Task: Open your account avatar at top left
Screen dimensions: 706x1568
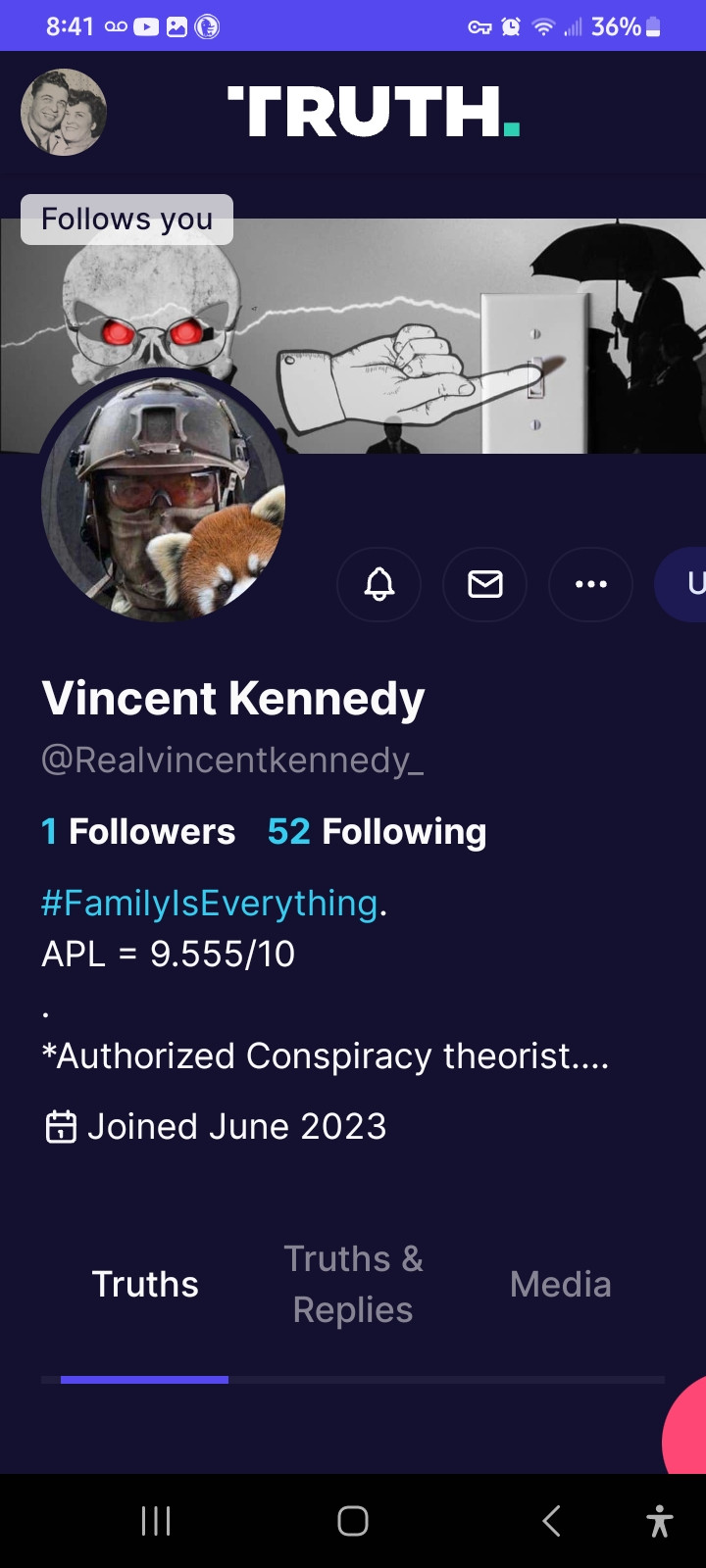Action: tap(64, 112)
